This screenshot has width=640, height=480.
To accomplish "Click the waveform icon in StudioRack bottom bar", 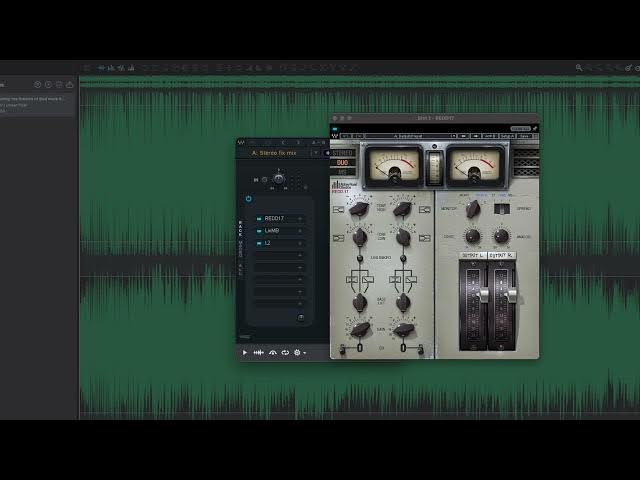I will 258,353.
